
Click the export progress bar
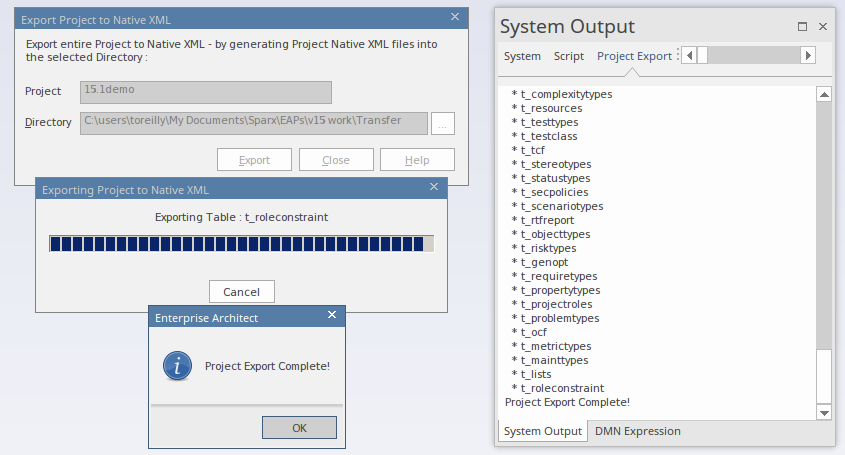pyautogui.click(x=241, y=245)
